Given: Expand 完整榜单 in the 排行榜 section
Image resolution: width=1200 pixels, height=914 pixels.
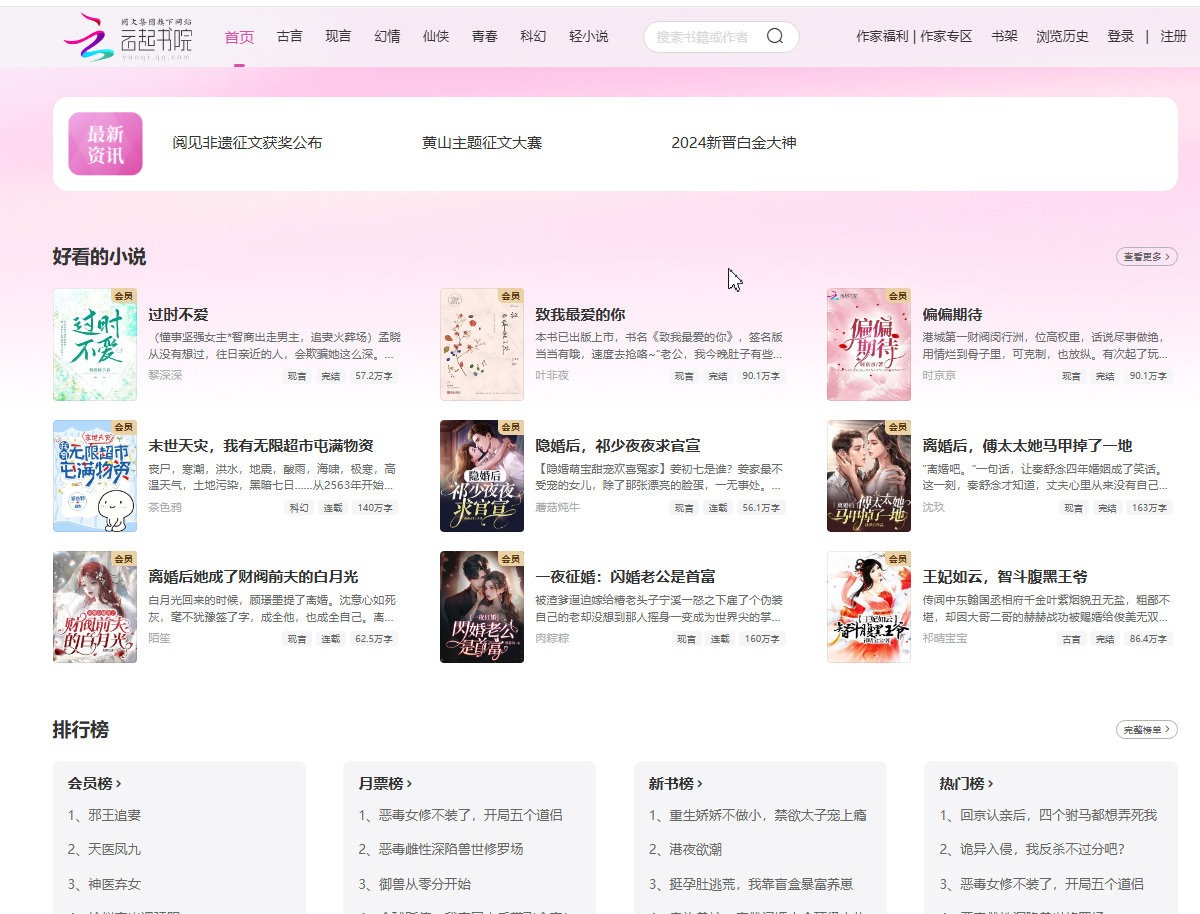Looking at the screenshot, I should pyautogui.click(x=1146, y=730).
